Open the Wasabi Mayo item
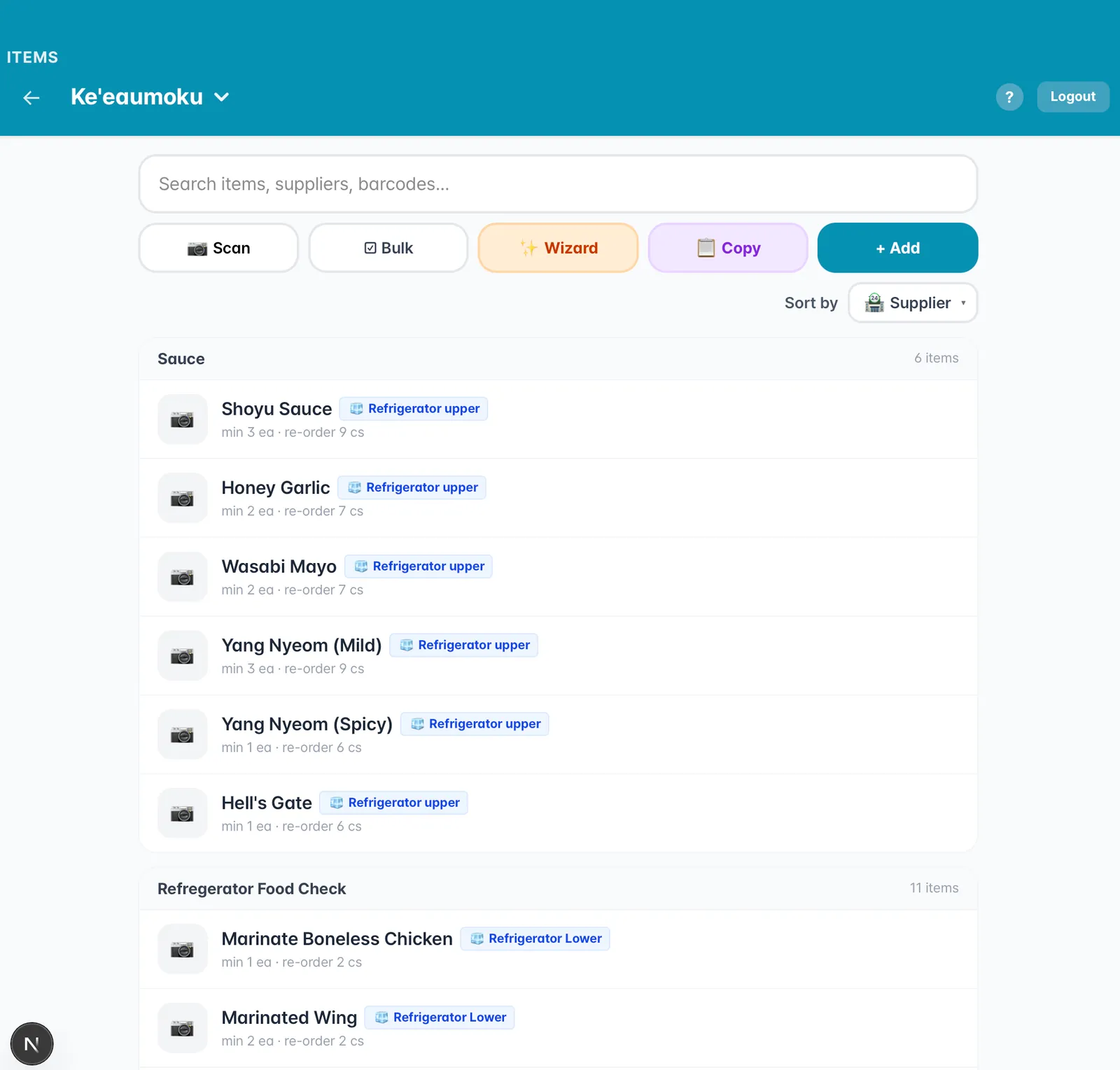Image resolution: width=1120 pixels, height=1070 pixels. (558, 577)
